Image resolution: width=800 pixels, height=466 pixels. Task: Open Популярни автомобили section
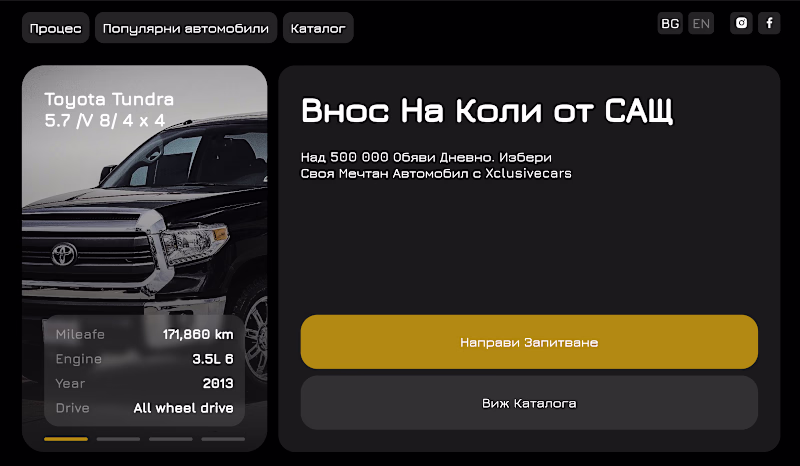coord(186,28)
